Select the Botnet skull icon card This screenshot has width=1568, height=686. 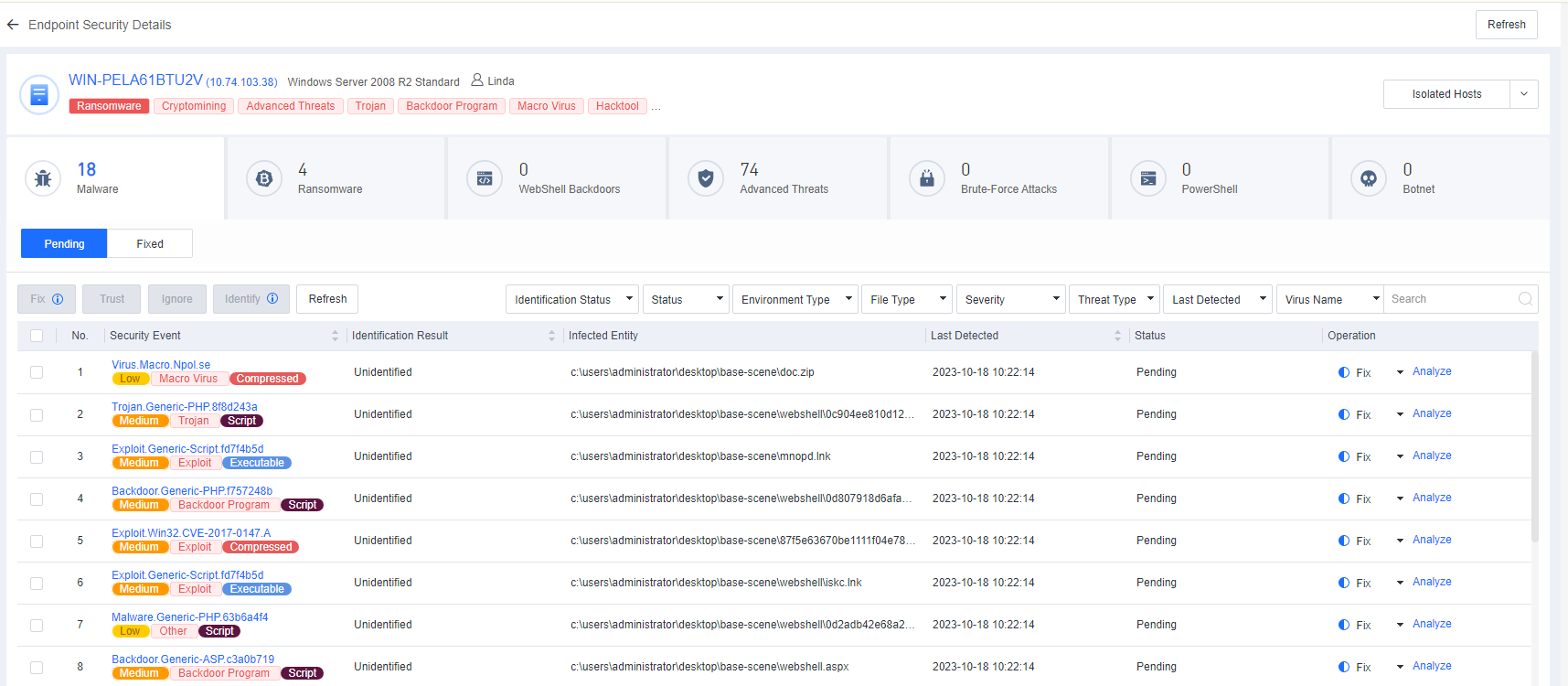[x=1369, y=178]
